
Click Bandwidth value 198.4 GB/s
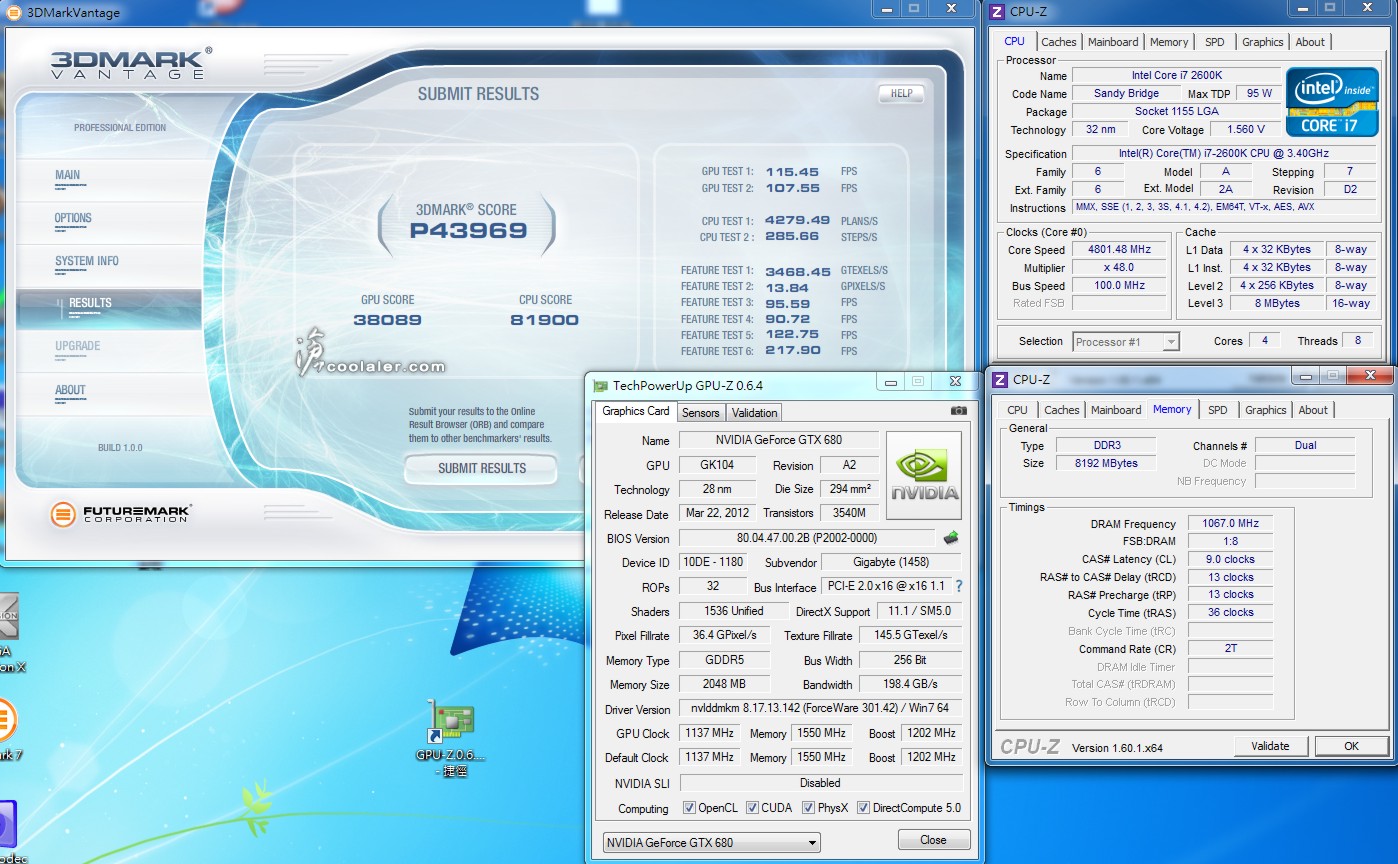pyautogui.click(x=911, y=684)
